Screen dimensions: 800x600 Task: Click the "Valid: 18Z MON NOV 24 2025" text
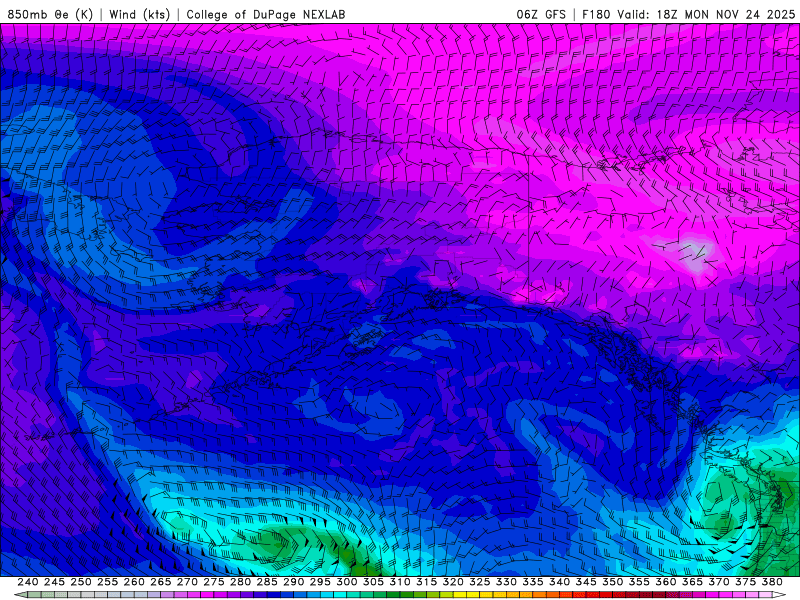pyautogui.click(x=706, y=14)
